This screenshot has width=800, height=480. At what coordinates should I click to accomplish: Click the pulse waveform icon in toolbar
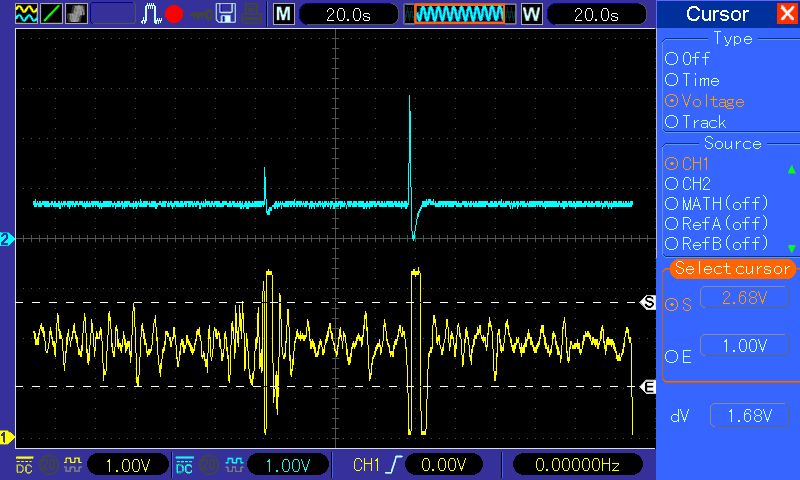tap(151, 14)
